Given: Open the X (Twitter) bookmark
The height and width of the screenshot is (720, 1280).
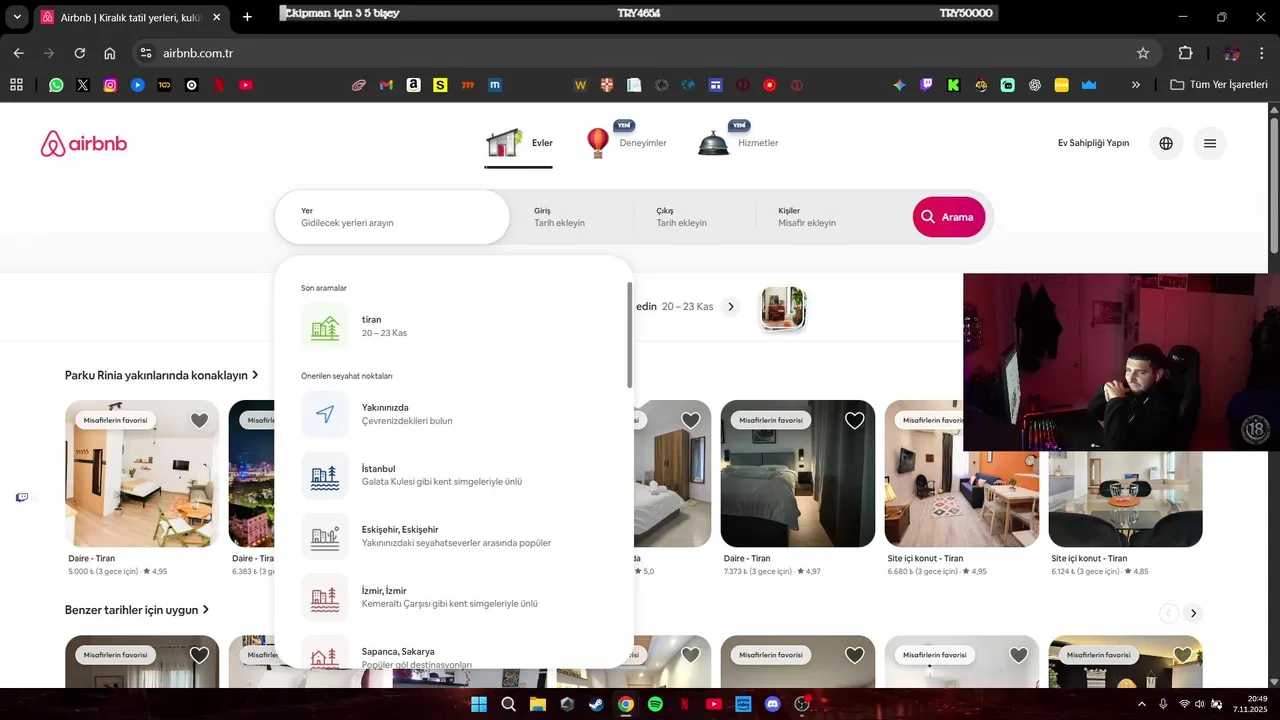Looking at the screenshot, I should 83,85.
